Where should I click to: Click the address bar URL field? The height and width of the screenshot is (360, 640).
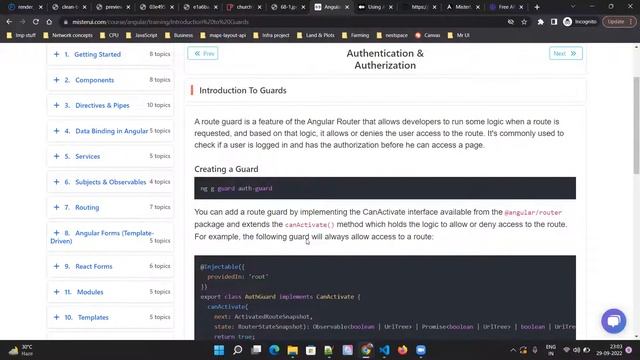pos(282,22)
